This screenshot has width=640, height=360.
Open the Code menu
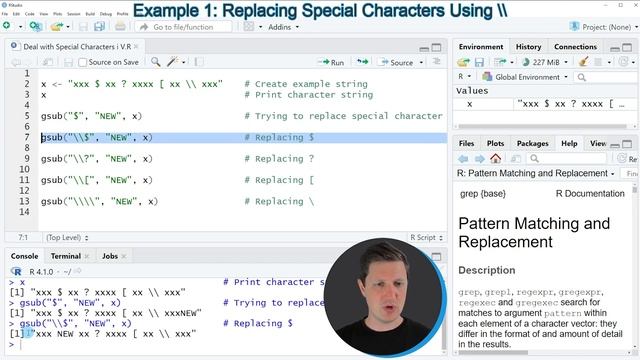(x=30, y=14)
